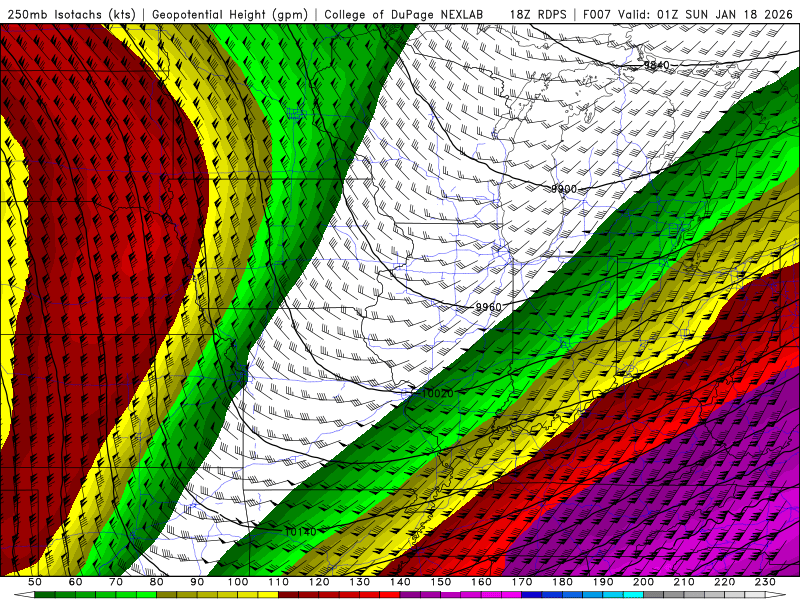800x600 pixels.
Task: Click the 100 value on the color scale
Action: click(238, 582)
